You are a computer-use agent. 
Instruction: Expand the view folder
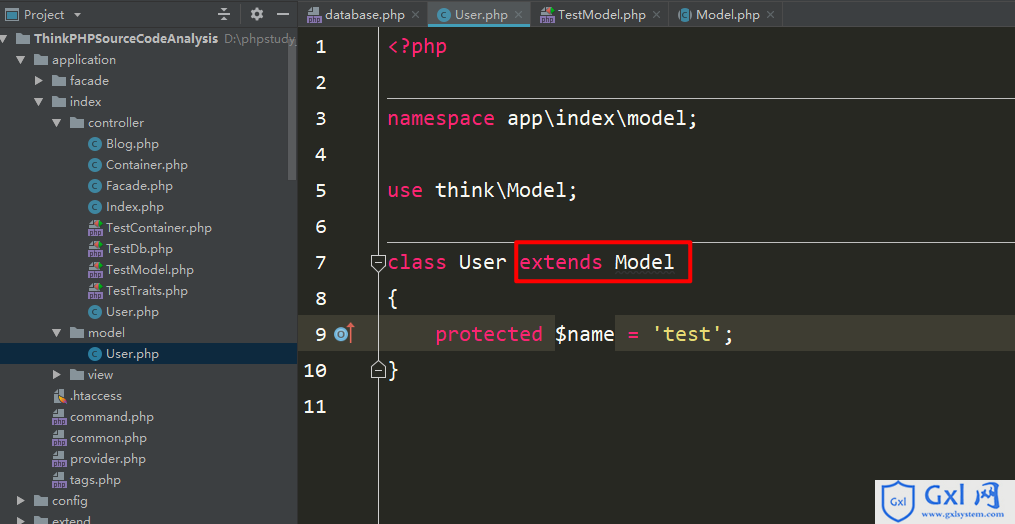tap(57, 374)
